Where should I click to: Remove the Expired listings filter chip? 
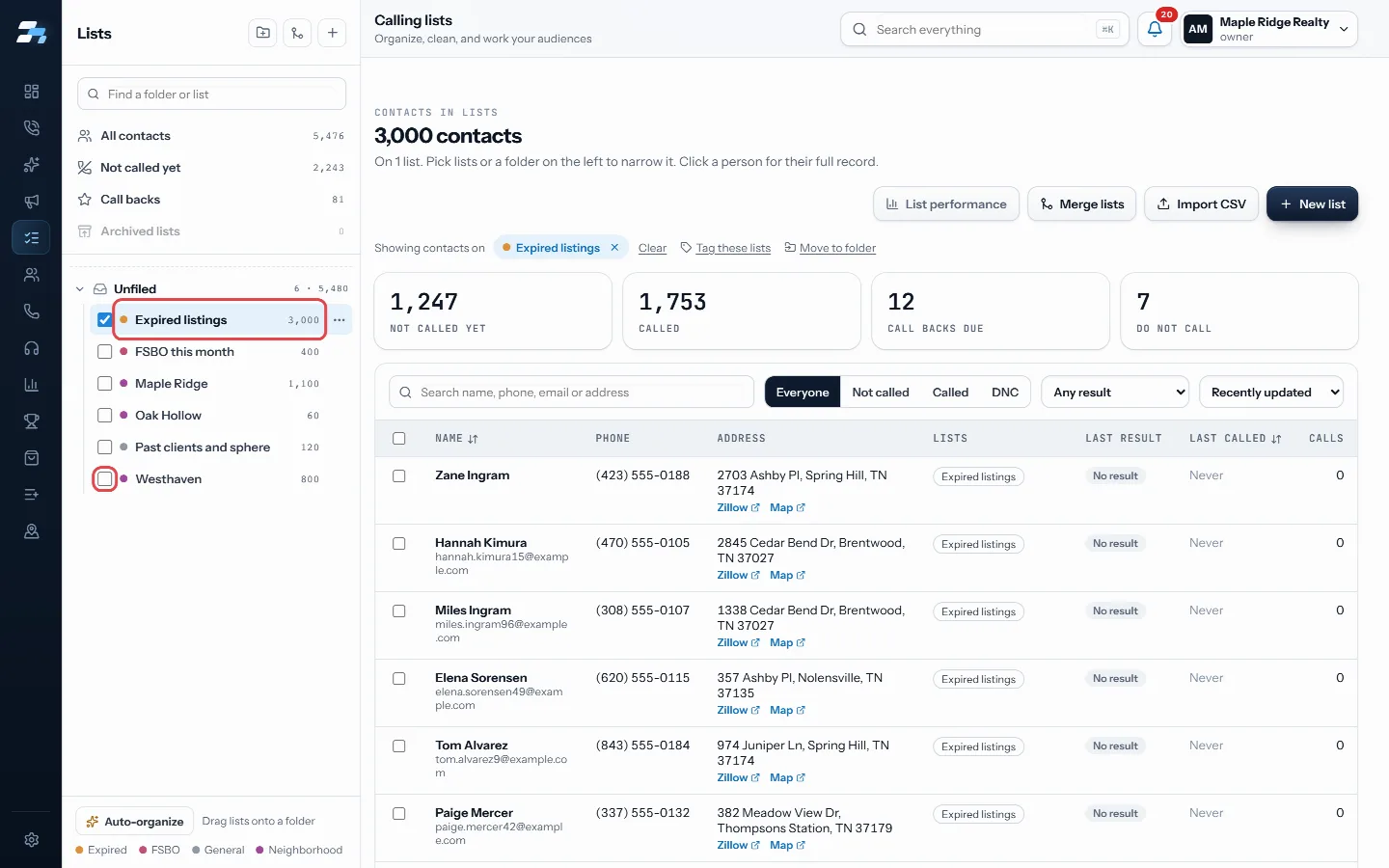click(614, 248)
